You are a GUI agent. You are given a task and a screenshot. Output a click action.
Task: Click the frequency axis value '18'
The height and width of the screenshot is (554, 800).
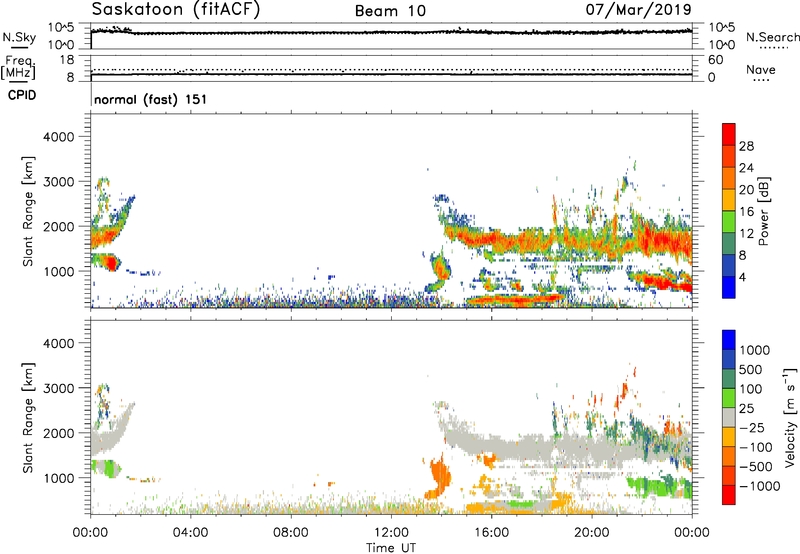pos(67,60)
